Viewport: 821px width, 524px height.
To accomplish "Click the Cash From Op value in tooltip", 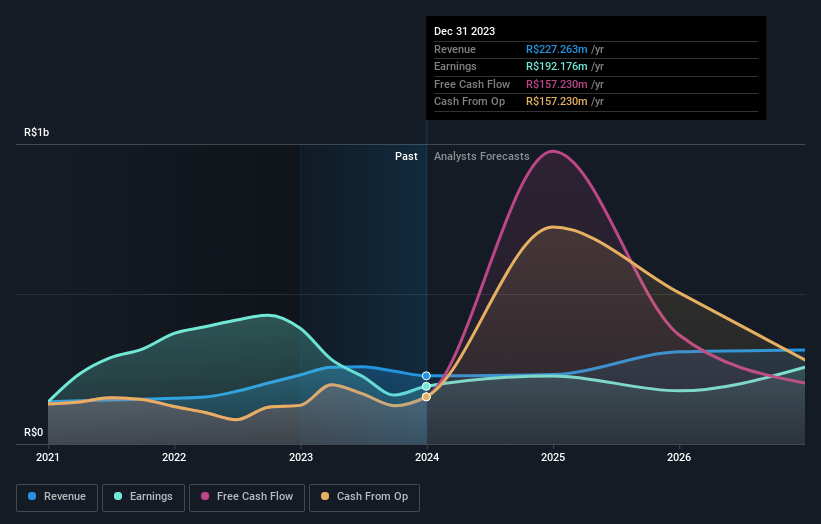I will pos(557,102).
